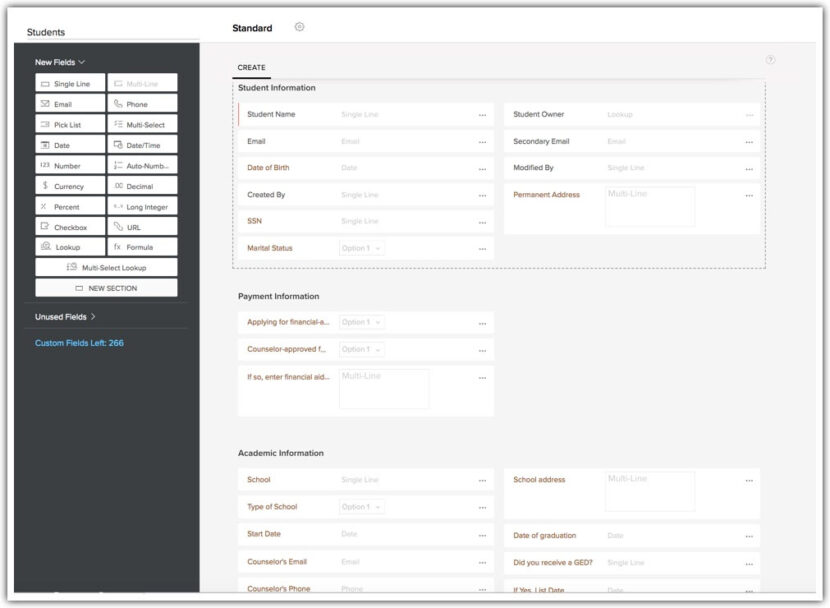Open layout settings via the gear icon
The image size is (830, 608).
298,28
